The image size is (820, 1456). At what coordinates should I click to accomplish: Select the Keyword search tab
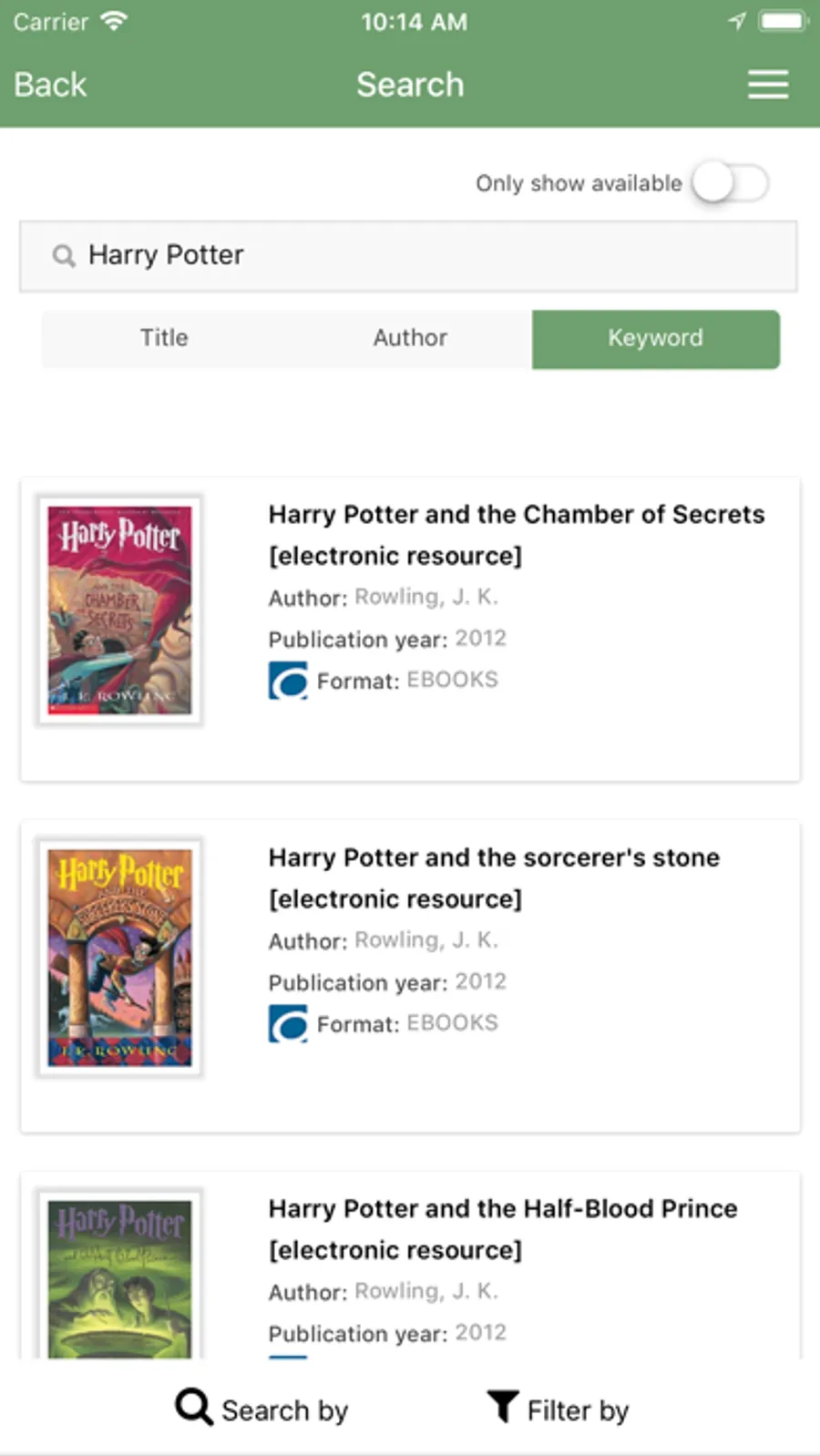655,339
